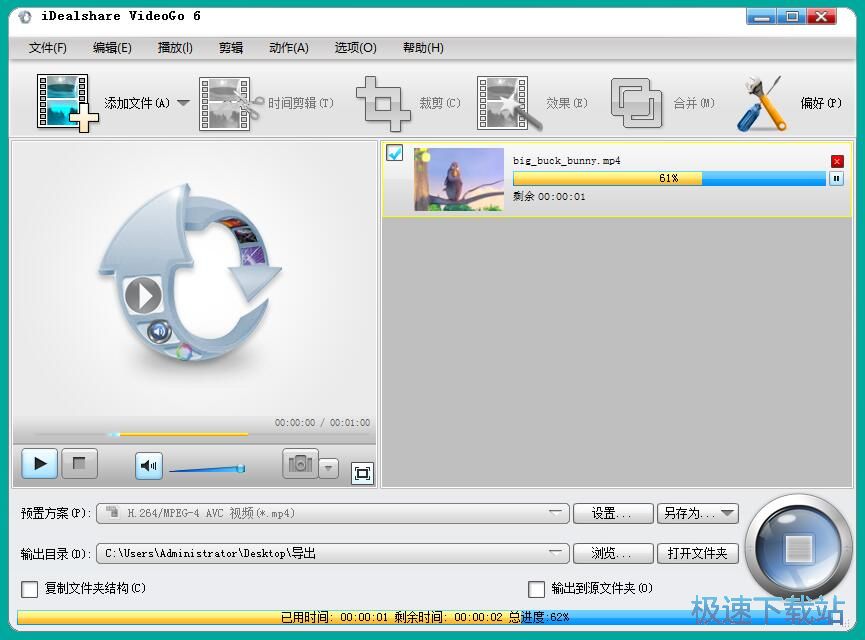Take a snapshot with camera button
The image size is (865, 640).
(300, 463)
